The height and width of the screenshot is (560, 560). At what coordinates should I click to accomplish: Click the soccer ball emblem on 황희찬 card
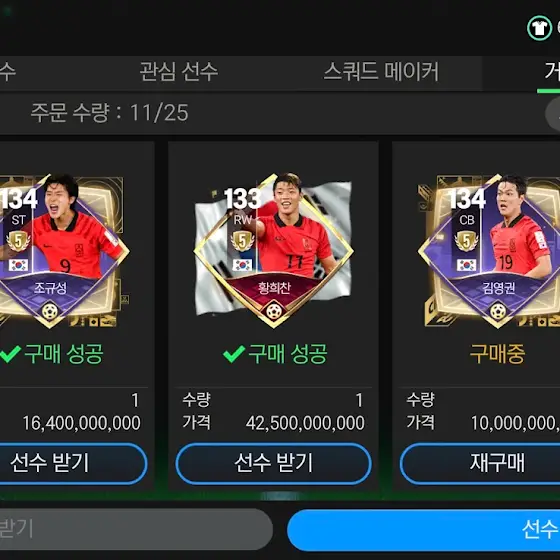click(274, 311)
